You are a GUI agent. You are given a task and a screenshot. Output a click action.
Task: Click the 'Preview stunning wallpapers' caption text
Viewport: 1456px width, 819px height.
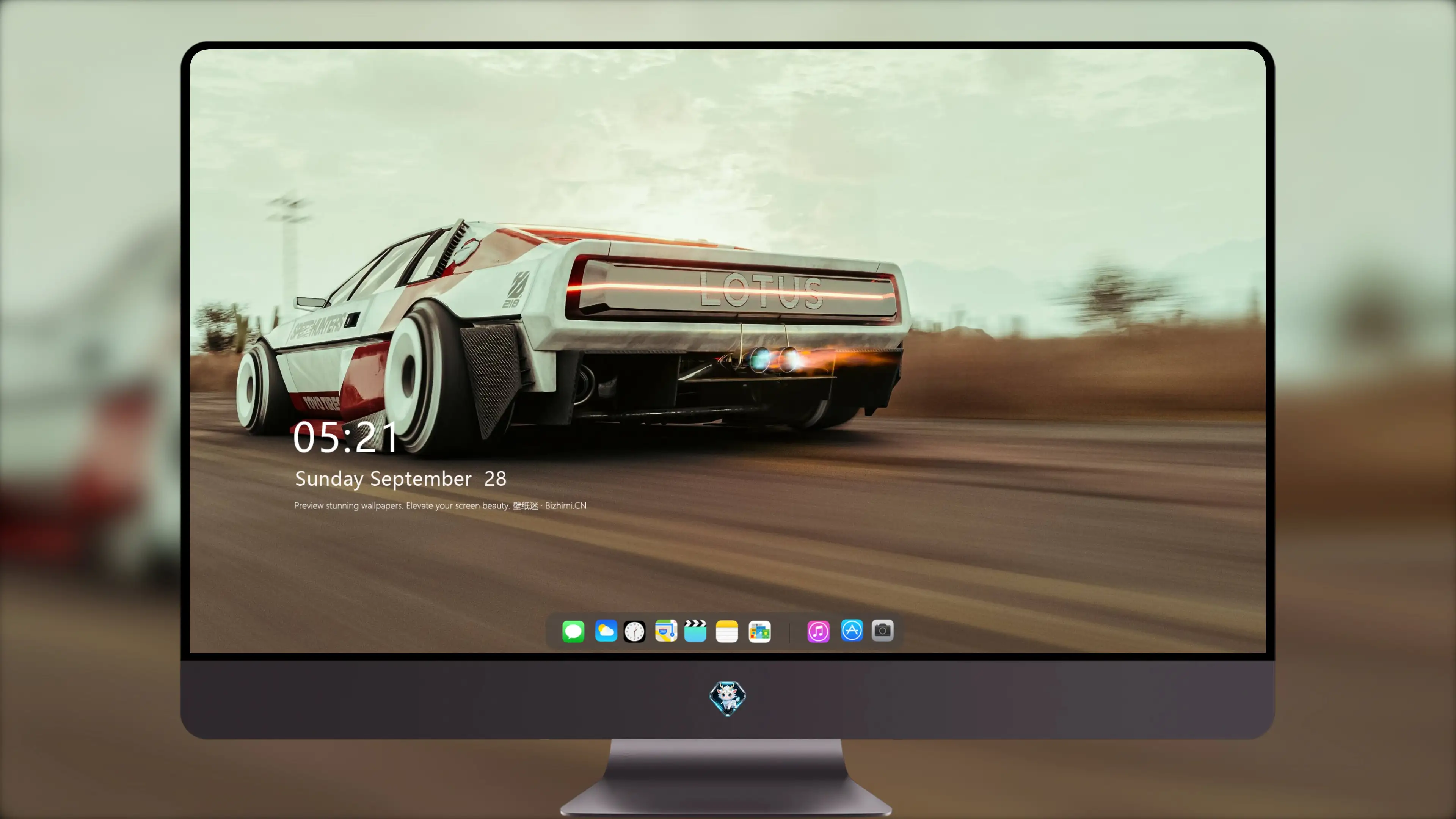tap(440, 505)
